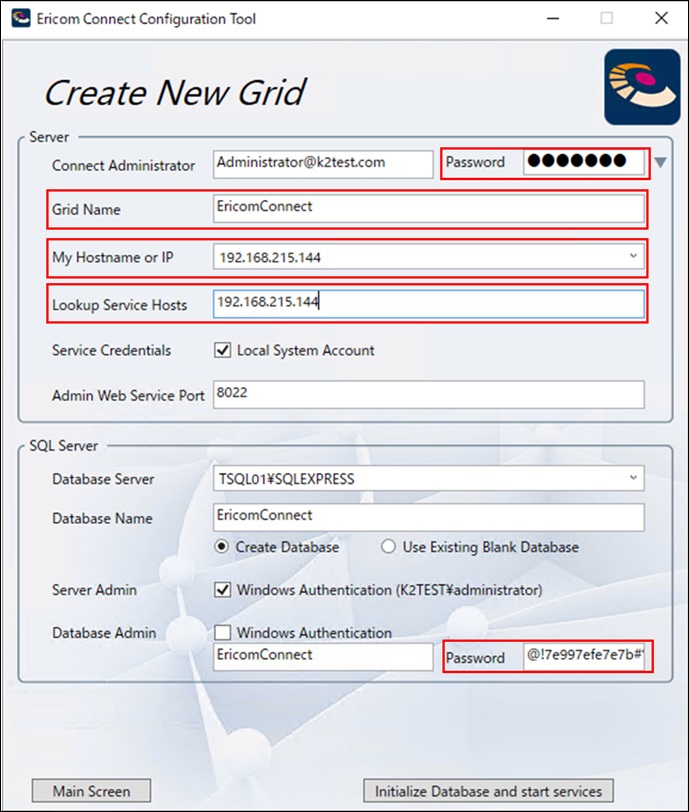Click the Main Screen button
Image resolution: width=689 pixels, height=812 pixels.
[x=91, y=791]
